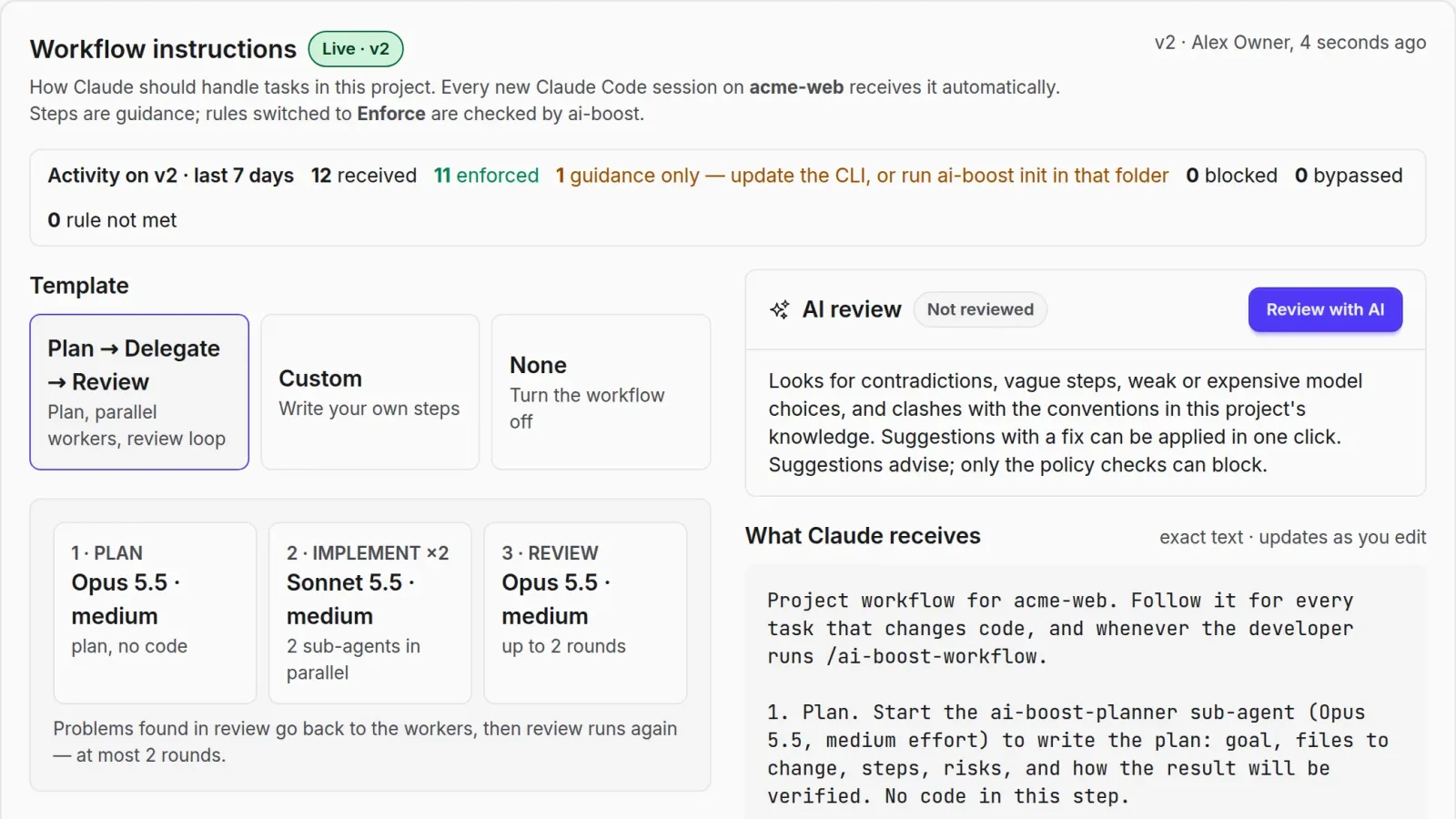The height and width of the screenshot is (819, 1456).
Task: Choose the Custom template card
Action: [370, 392]
